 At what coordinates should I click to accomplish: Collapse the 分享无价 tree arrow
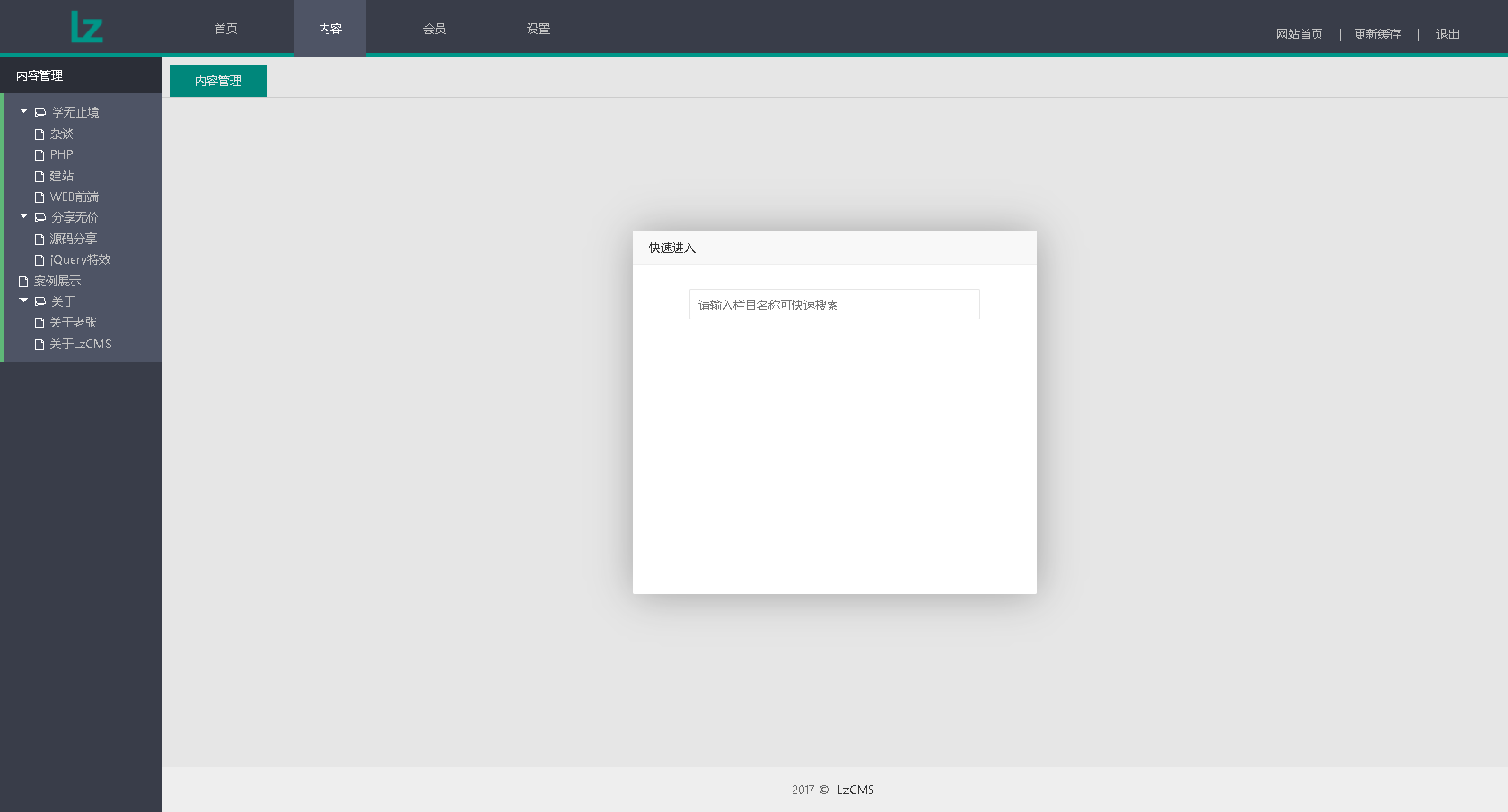tap(23, 216)
